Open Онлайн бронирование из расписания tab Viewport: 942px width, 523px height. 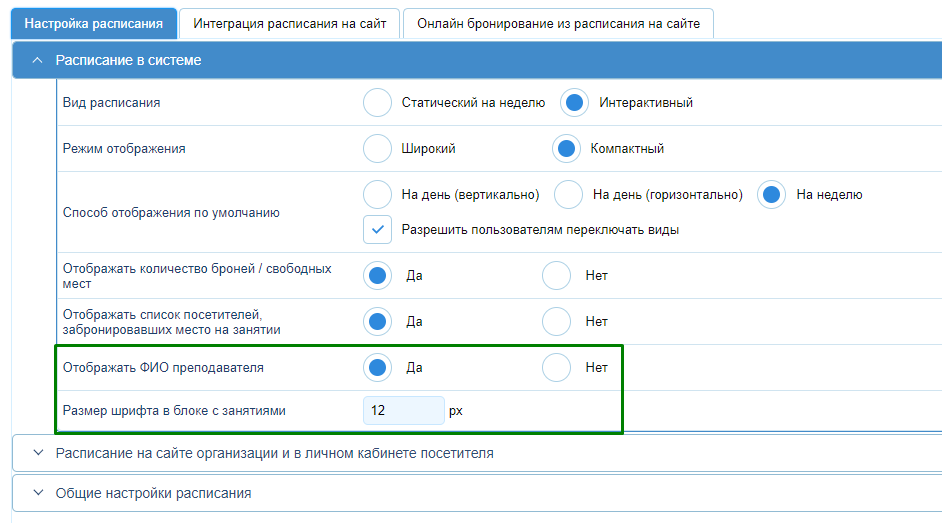tap(558, 24)
